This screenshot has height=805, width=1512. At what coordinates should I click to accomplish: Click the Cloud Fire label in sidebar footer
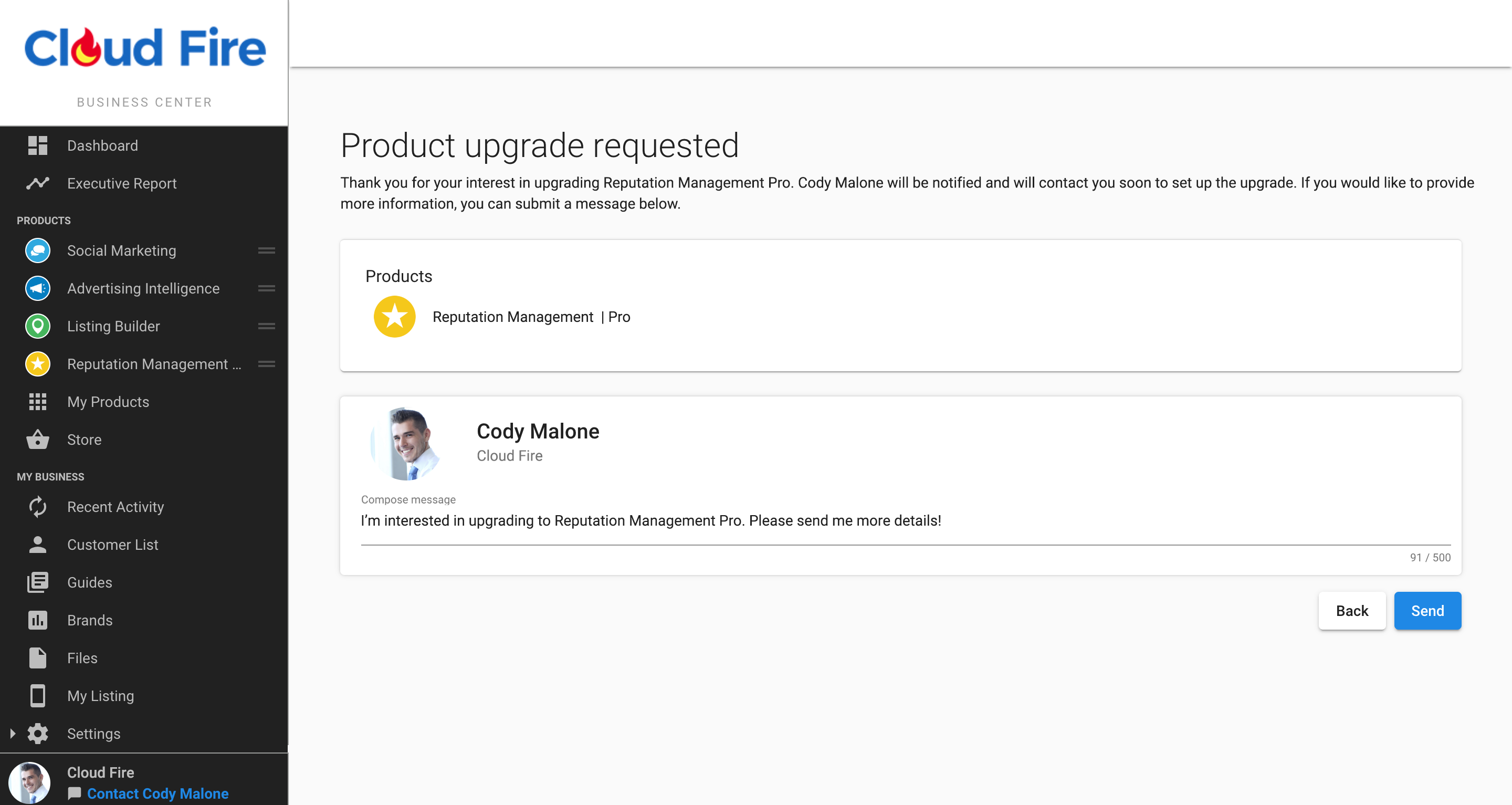click(100, 772)
